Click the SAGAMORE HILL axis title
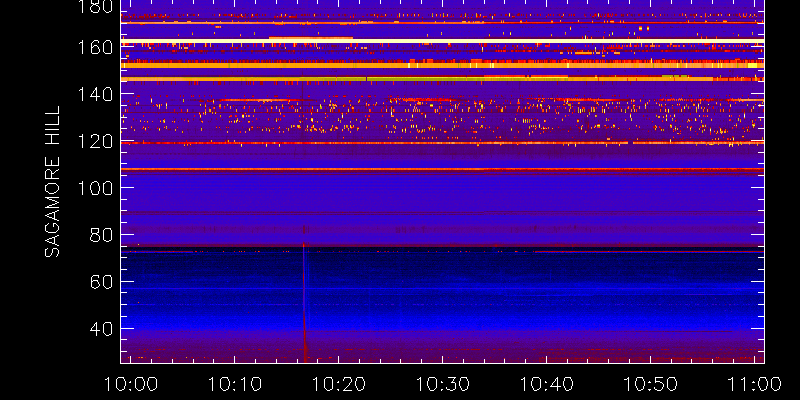This screenshot has height=400, width=800. click(x=52, y=182)
